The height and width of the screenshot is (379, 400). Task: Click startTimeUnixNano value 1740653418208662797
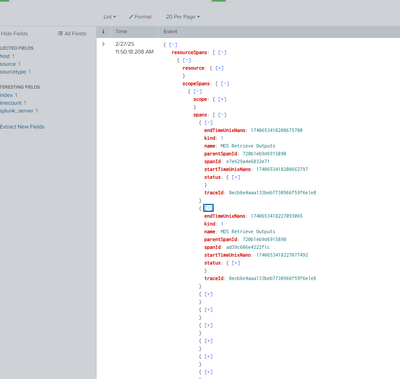pos(282,169)
